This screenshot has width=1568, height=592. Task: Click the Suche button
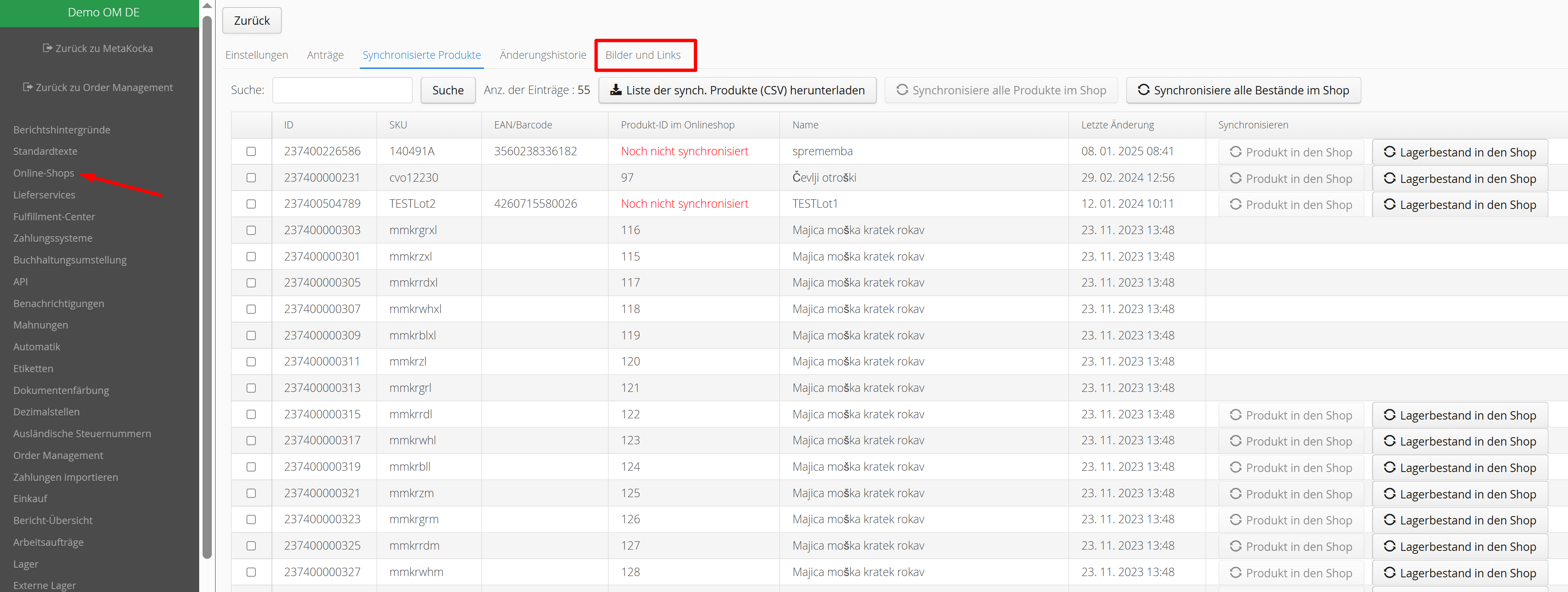pyautogui.click(x=447, y=90)
